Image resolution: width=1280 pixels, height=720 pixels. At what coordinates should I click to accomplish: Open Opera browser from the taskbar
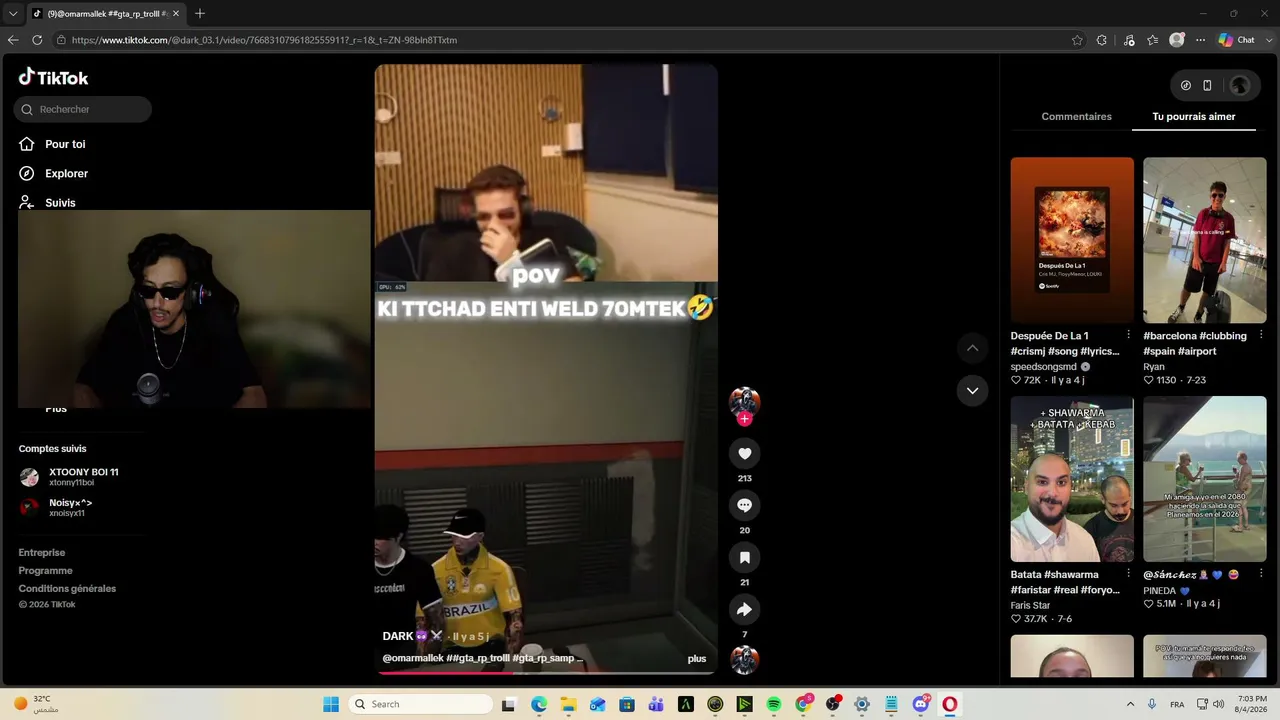[x=950, y=704]
